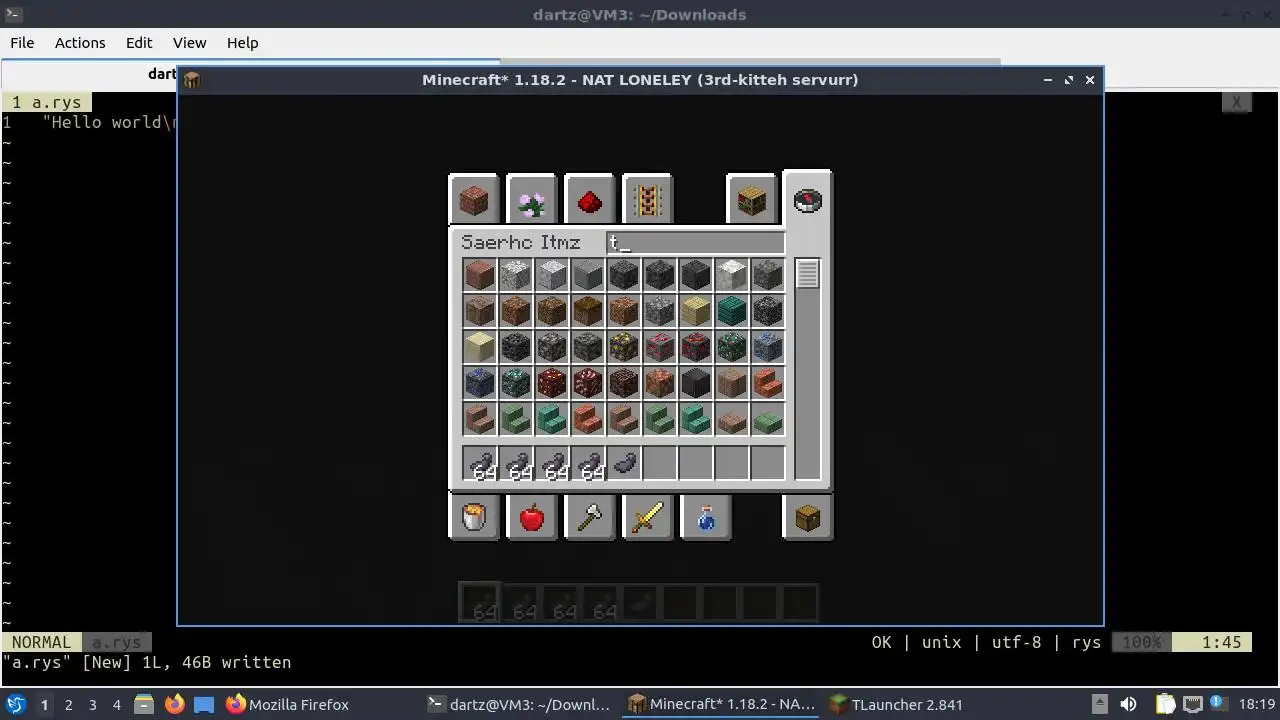Pick the reddish block in the first grid slot
Image resolution: width=1280 pixels, height=720 pixels.
[x=479, y=274]
